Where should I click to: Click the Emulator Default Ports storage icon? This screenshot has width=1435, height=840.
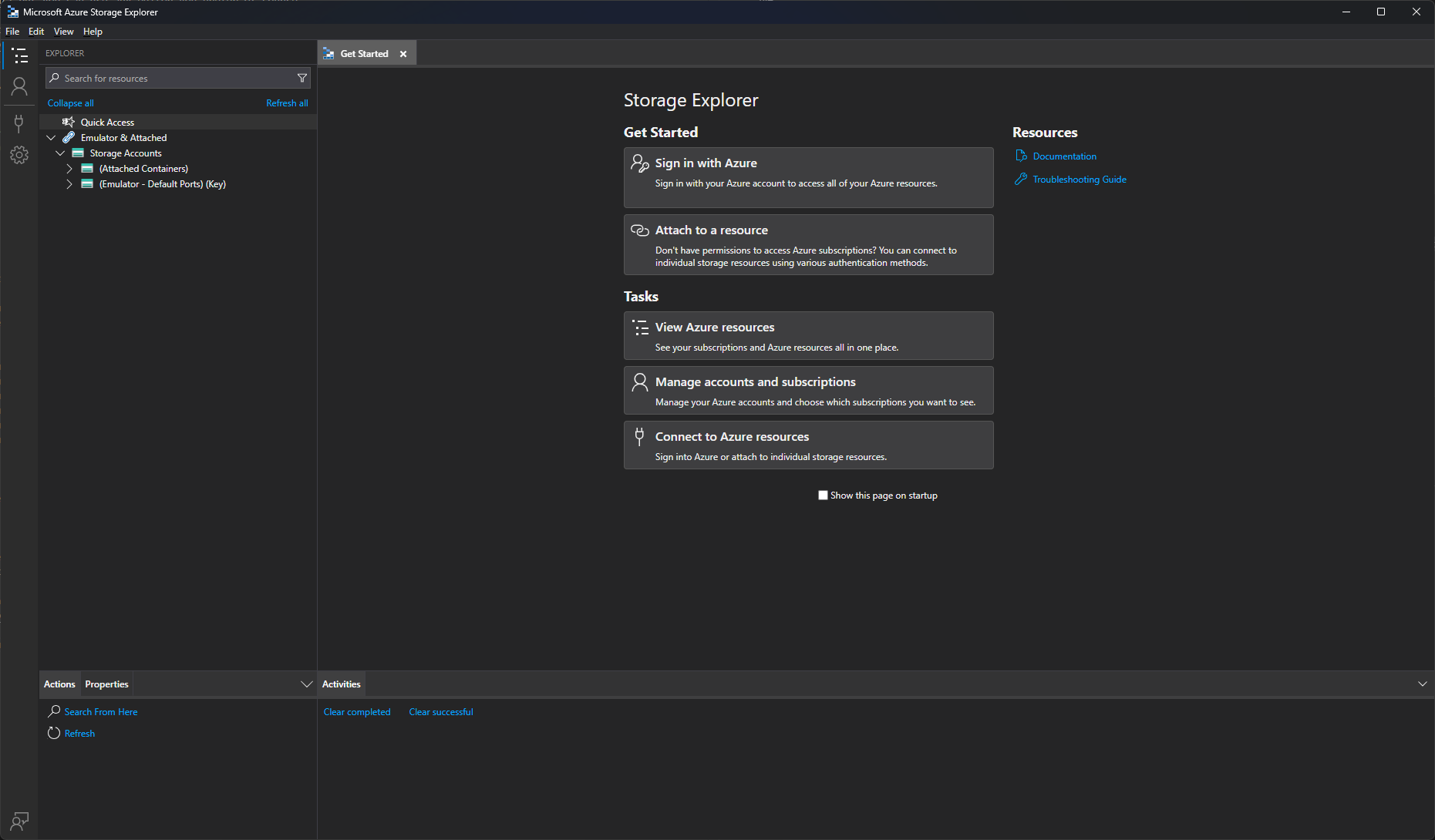87,183
